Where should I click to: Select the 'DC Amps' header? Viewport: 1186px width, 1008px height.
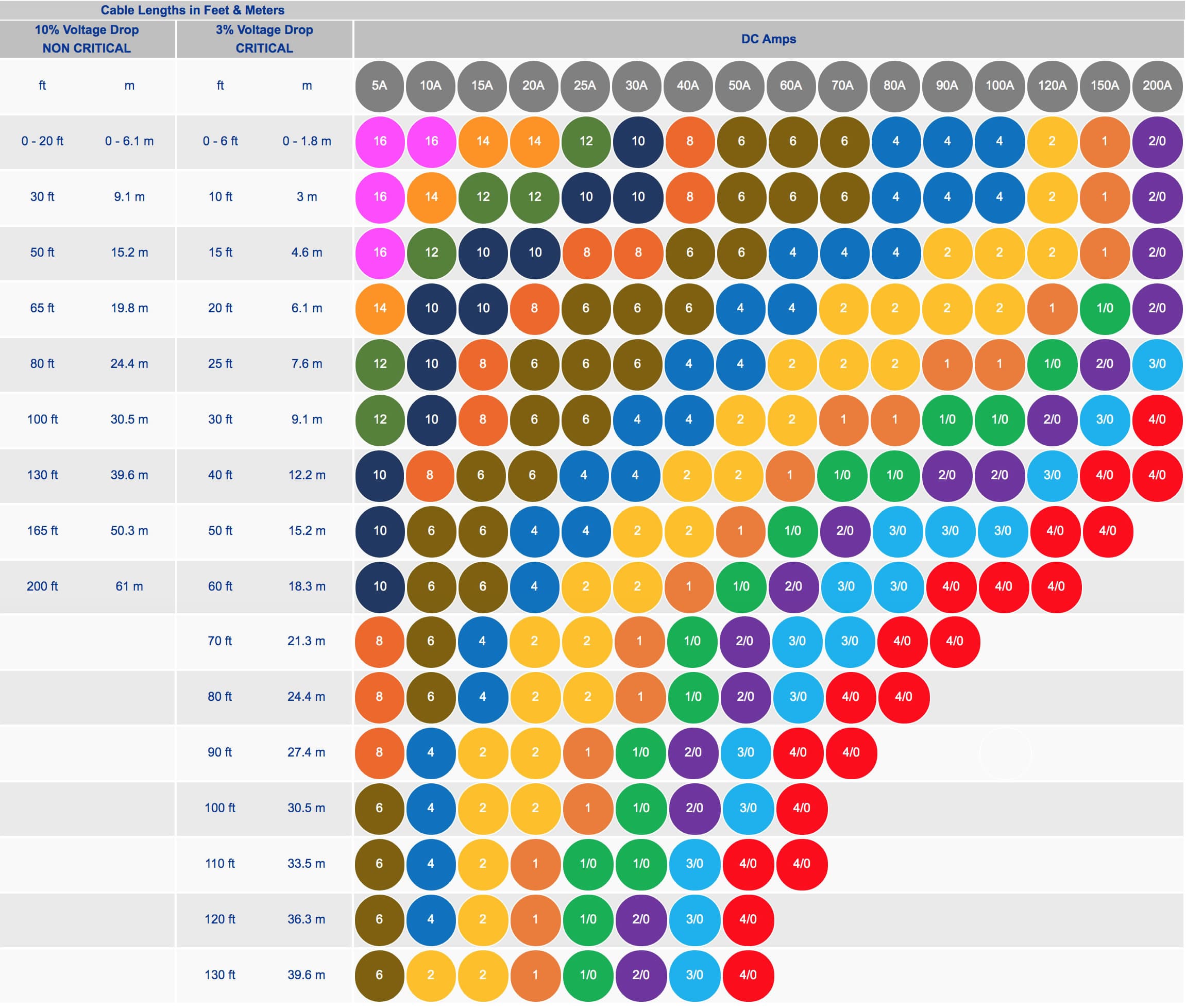(768, 39)
